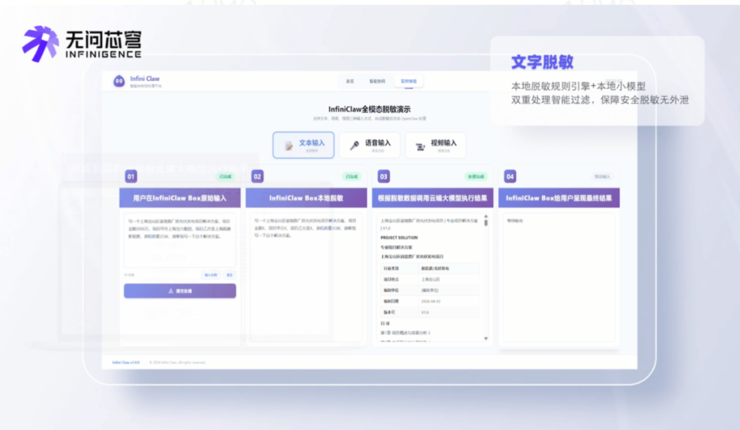Switch to 视频输入 video input mode

(436, 145)
